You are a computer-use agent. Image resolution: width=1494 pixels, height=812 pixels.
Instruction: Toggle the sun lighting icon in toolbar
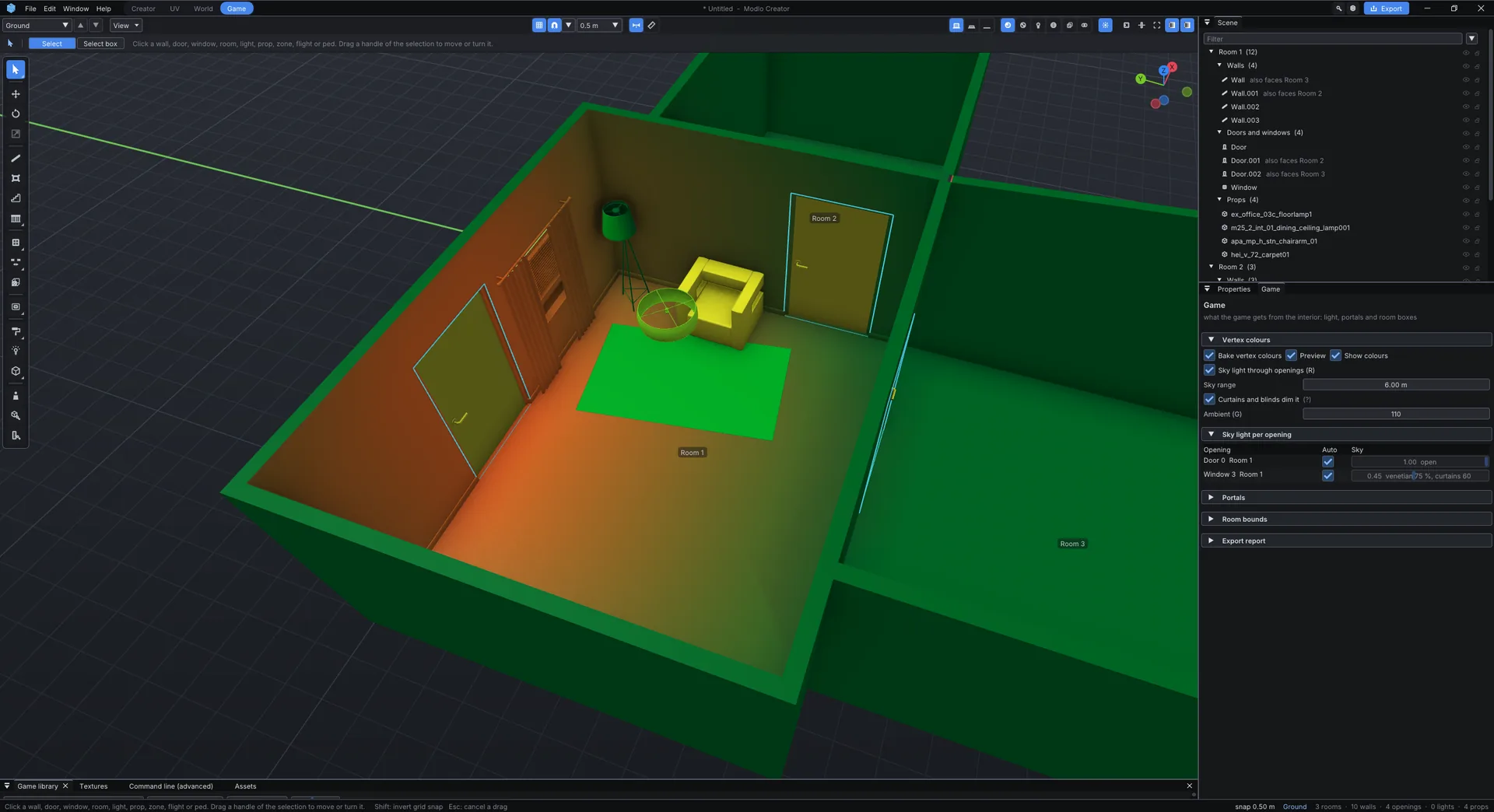pyautogui.click(x=1105, y=26)
